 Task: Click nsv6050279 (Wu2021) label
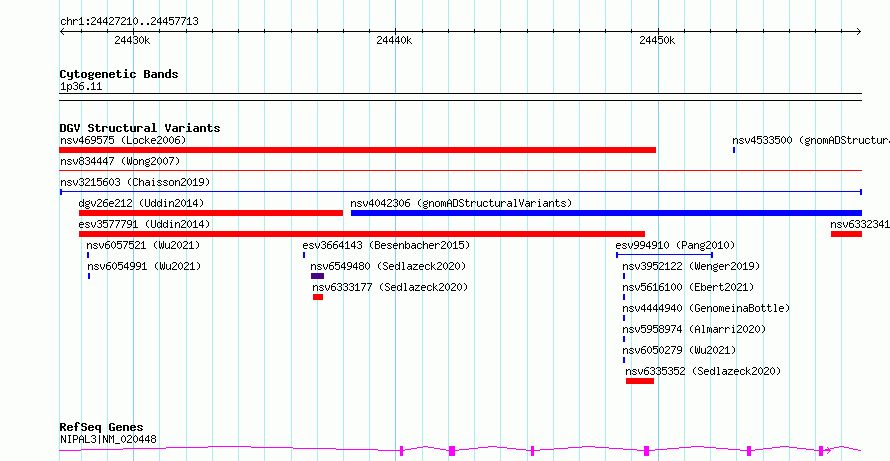click(x=679, y=350)
